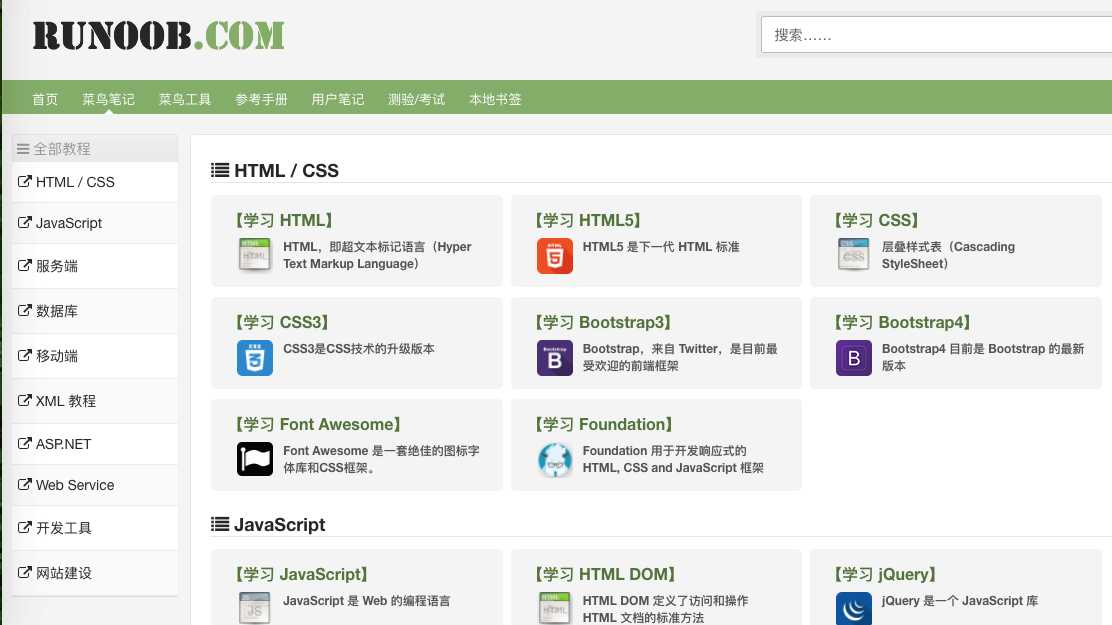Screen dimensions: 1112x625
Task: Select 服务端 in the sidebar
Action: 95,266
